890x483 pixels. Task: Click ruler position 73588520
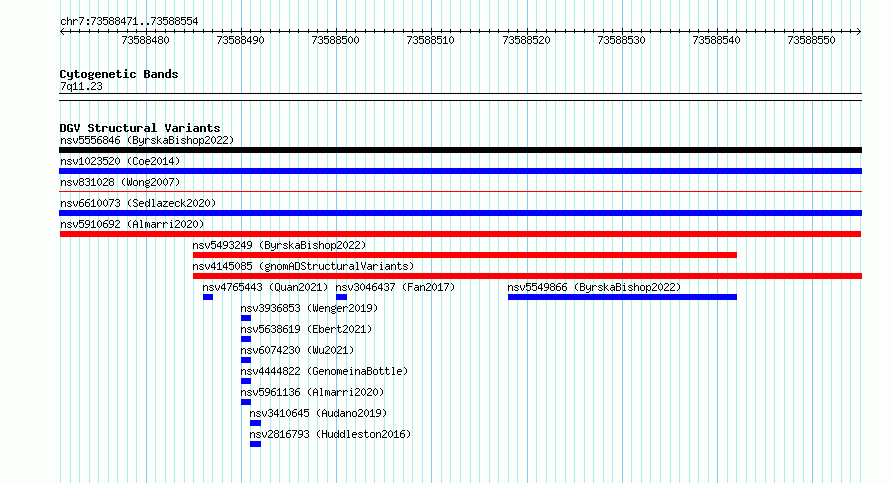tap(526, 40)
